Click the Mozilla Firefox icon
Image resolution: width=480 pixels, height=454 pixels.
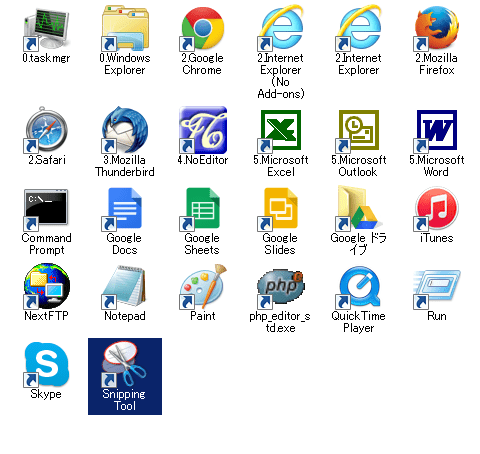tap(436, 29)
